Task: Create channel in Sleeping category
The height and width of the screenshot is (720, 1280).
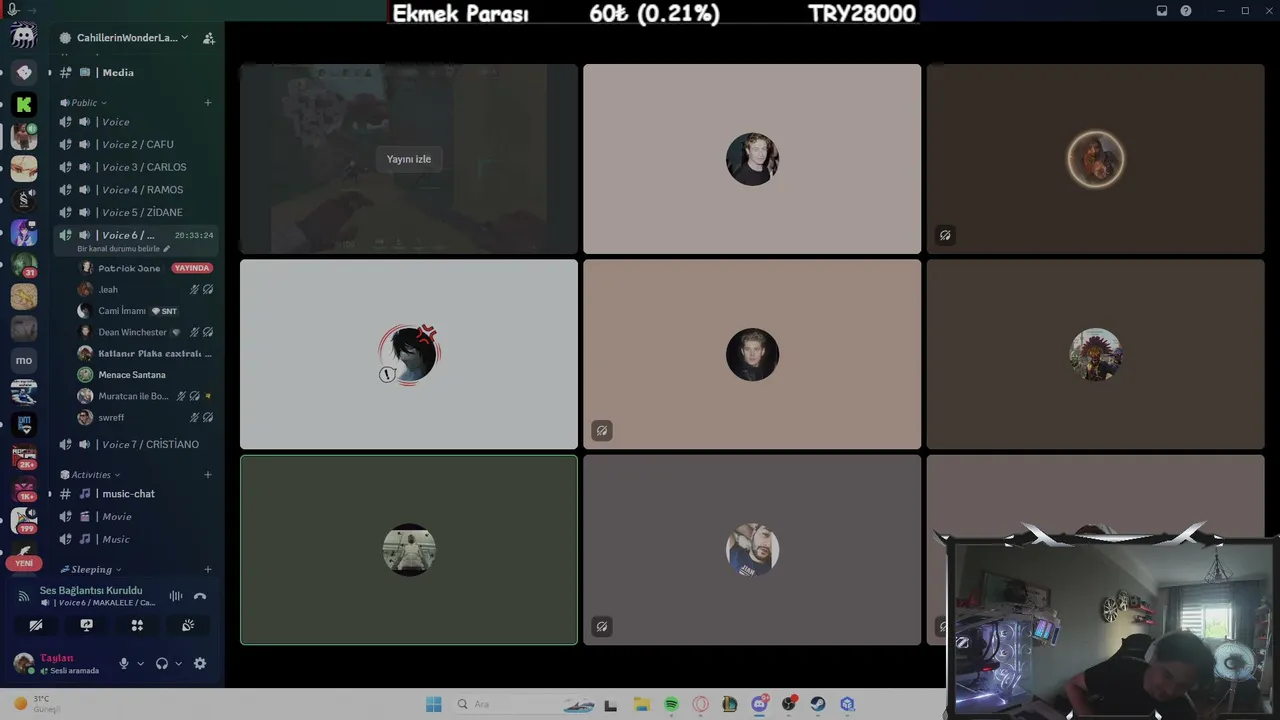Action: (x=208, y=569)
